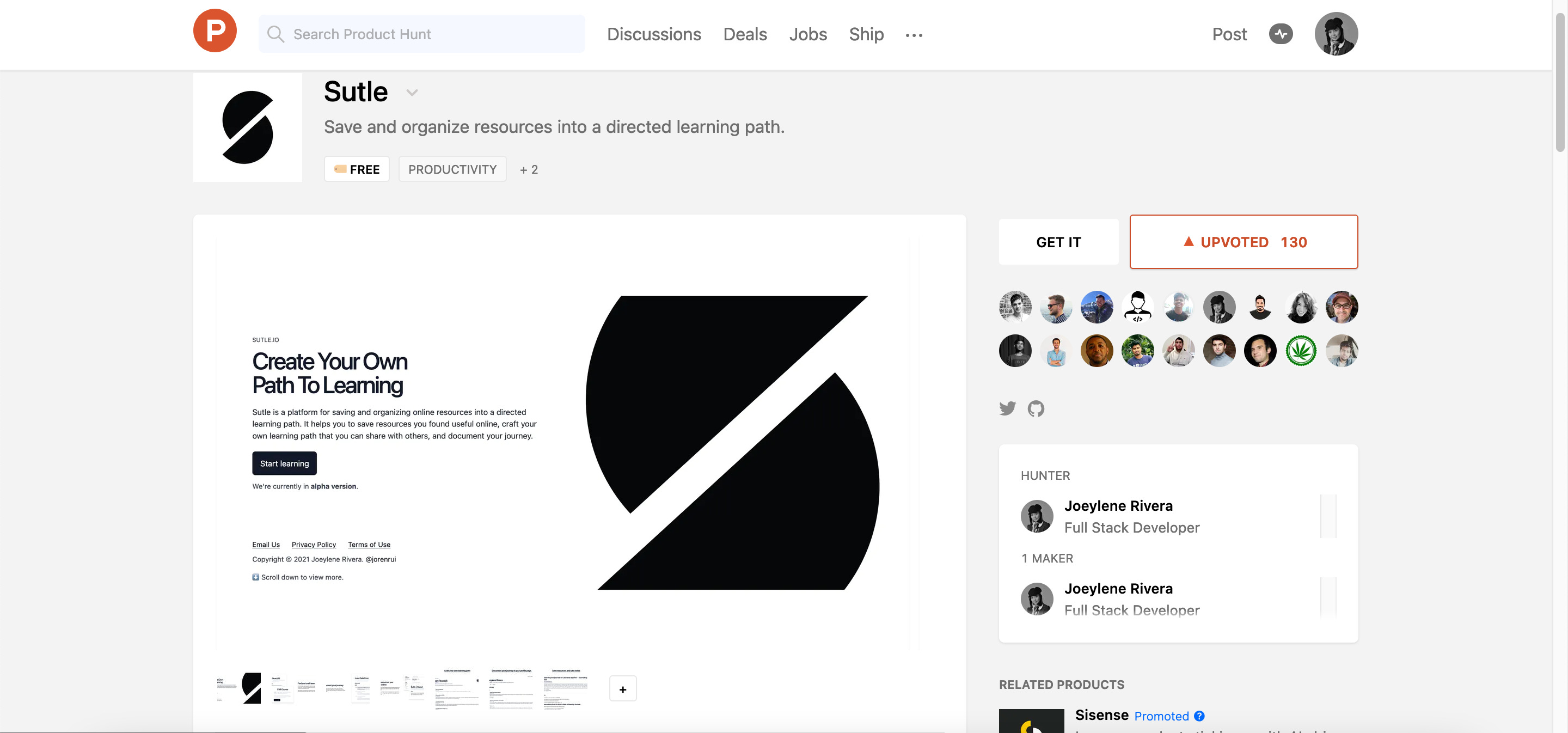The image size is (1568, 733).
Task: Open Sutle's Twitter link icon
Action: (x=1007, y=408)
